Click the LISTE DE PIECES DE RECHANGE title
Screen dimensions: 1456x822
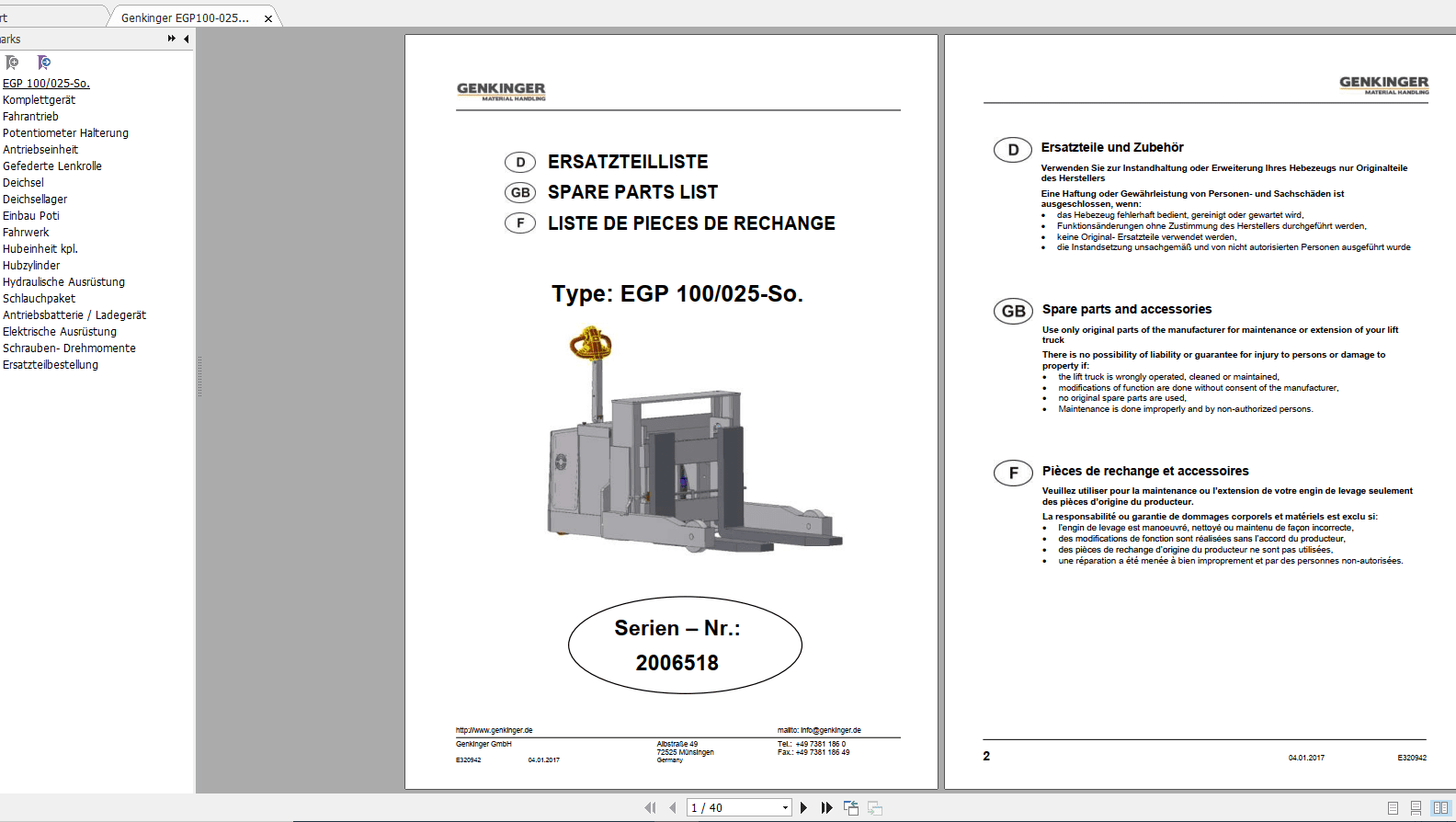click(x=691, y=223)
